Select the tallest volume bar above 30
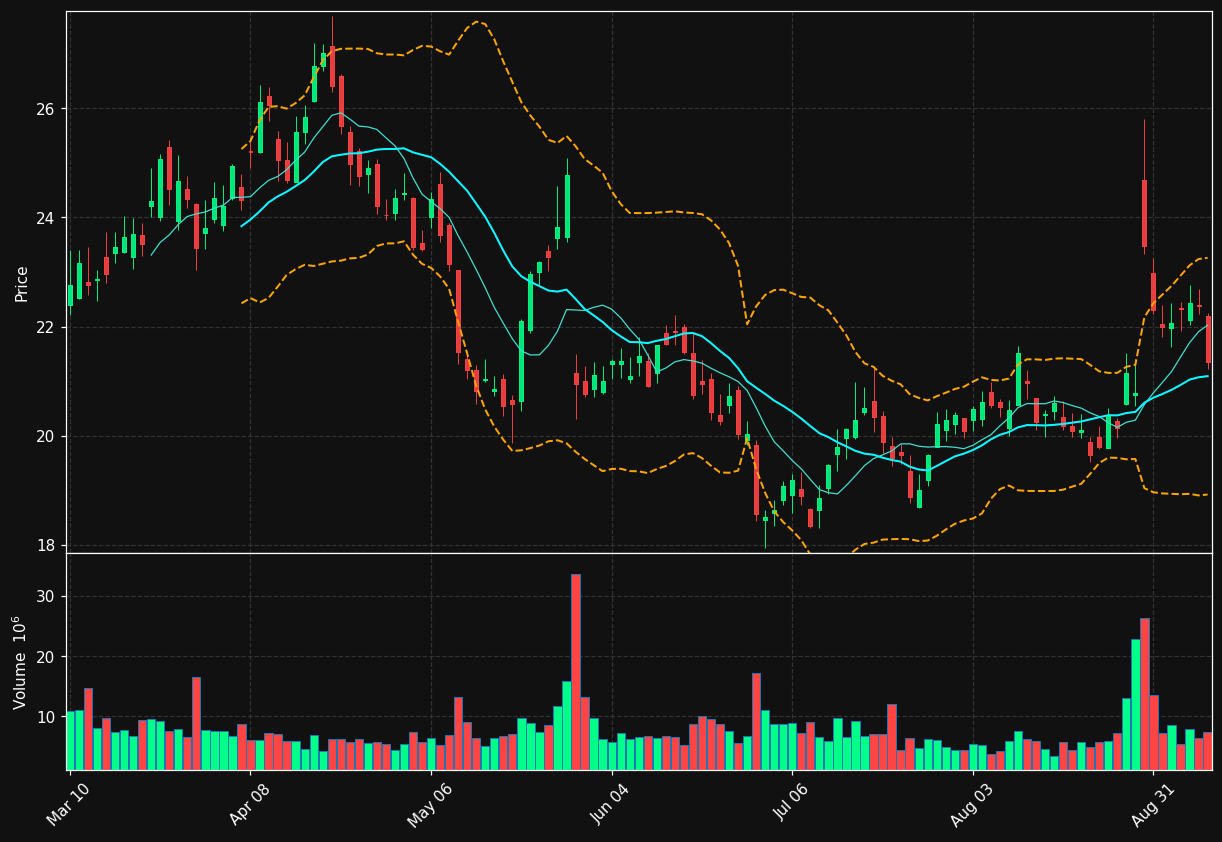Image resolution: width=1222 pixels, height=842 pixels. point(575,672)
